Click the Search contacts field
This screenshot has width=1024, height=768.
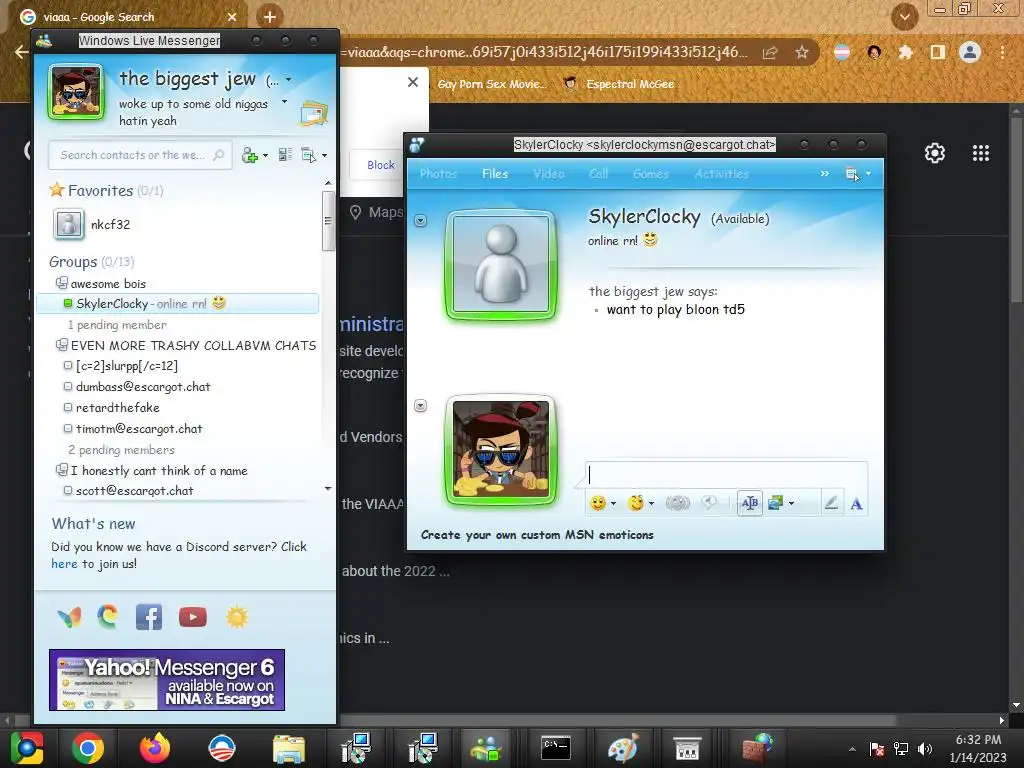140,155
